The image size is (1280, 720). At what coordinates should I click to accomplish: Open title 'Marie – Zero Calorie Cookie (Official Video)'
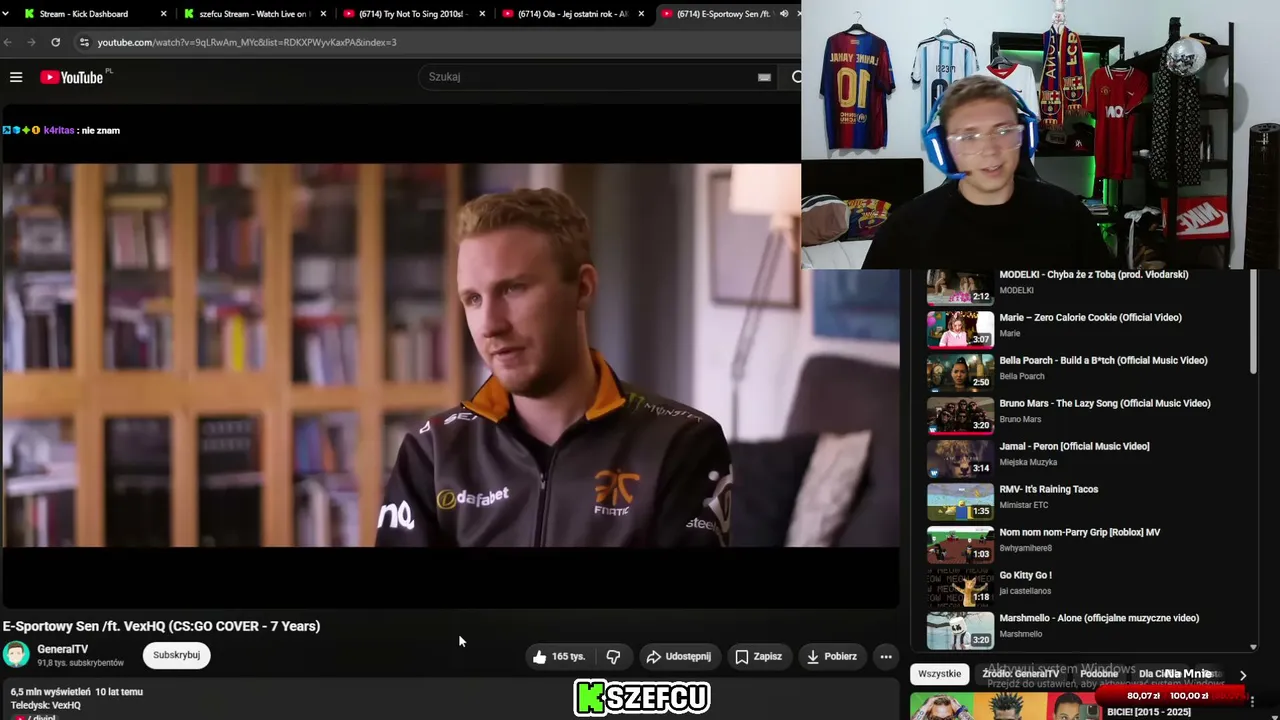tap(1091, 318)
